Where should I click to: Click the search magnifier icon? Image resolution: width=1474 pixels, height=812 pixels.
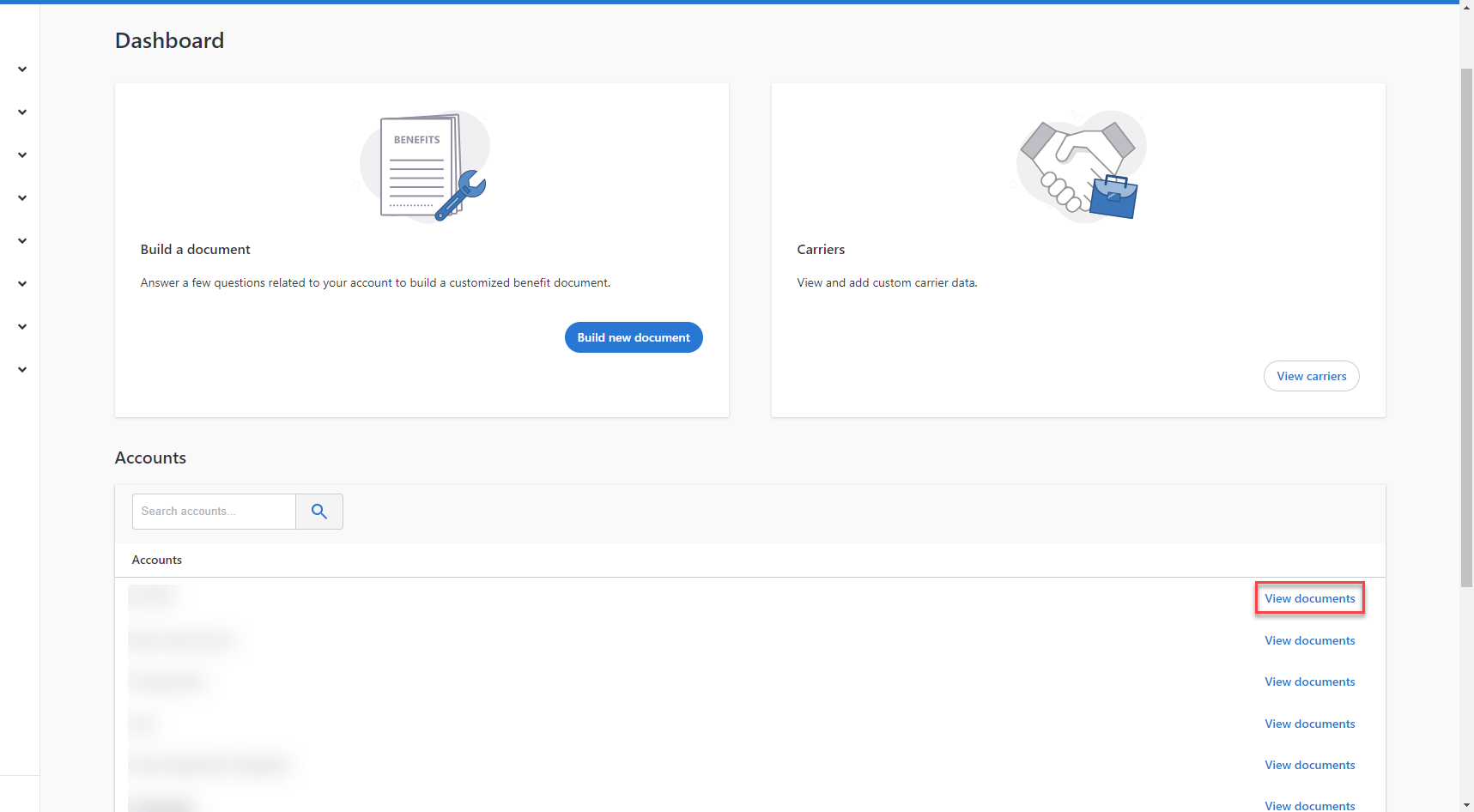click(x=319, y=511)
